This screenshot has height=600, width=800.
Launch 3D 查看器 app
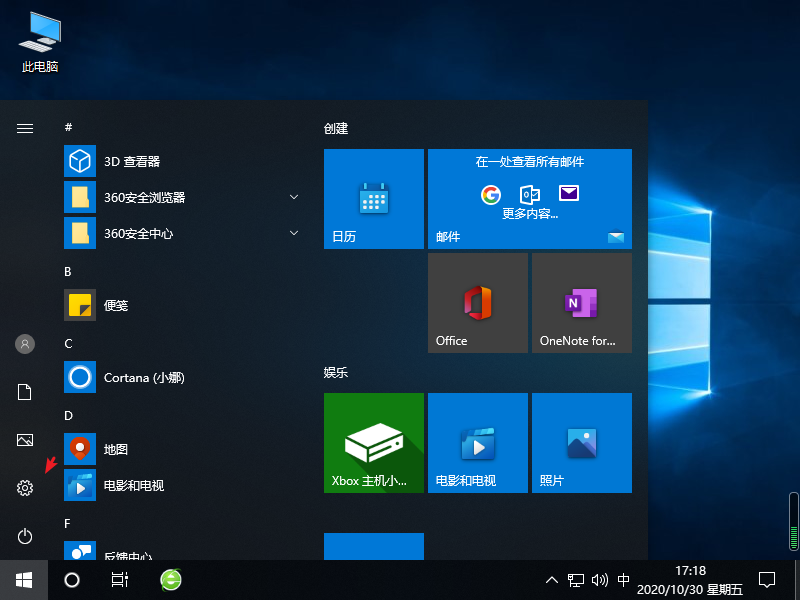(x=132, y=161)
